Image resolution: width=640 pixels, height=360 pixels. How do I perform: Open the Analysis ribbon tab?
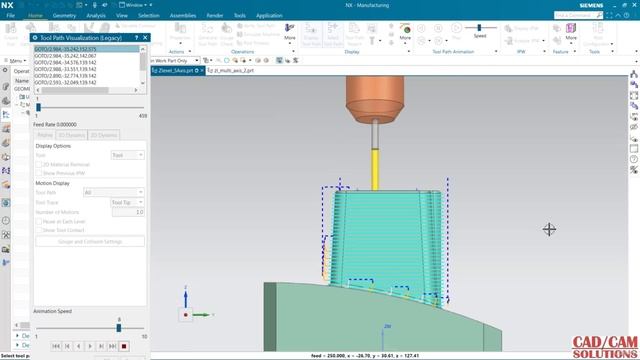coord(96,16)
